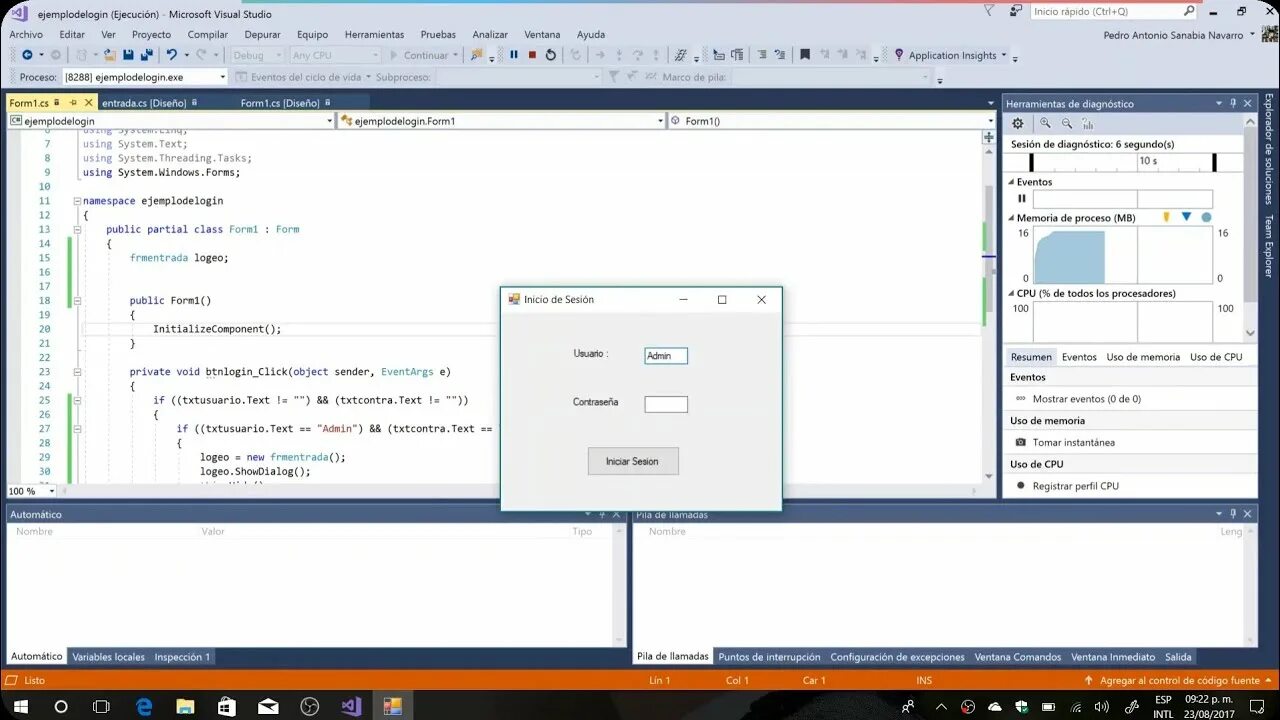The width and height of the screenshot is (1280, 720).
Task: Click Agregar al control de código fuente
Action: (x=1180, y=680)
